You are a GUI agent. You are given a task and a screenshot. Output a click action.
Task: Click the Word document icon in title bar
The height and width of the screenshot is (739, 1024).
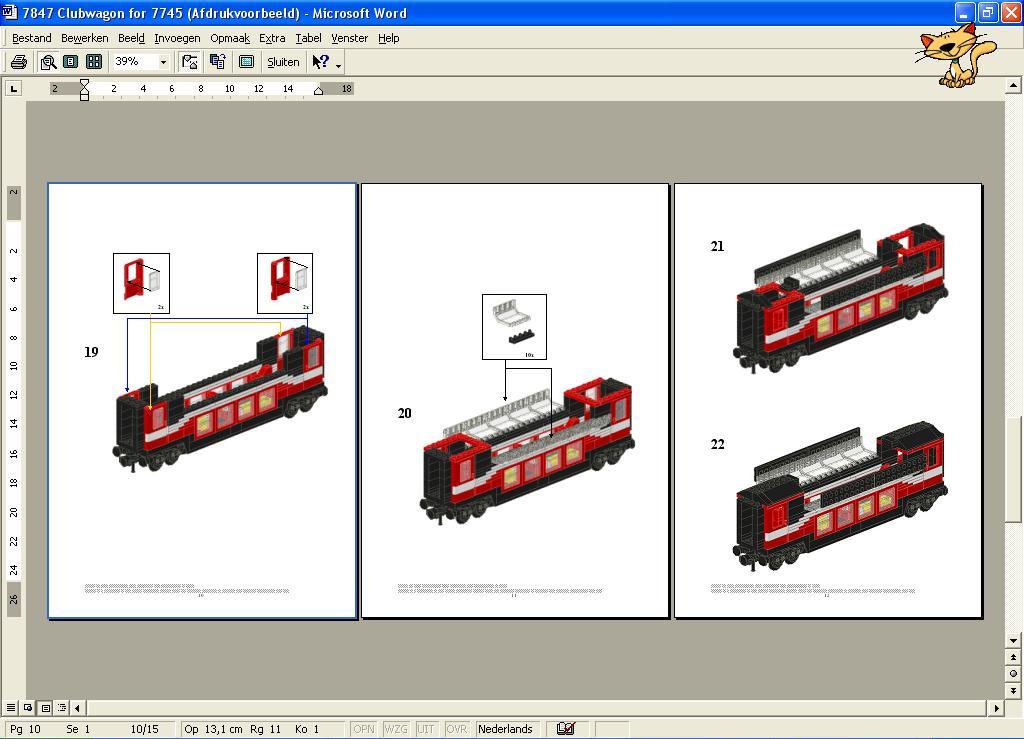pos(10,12)
